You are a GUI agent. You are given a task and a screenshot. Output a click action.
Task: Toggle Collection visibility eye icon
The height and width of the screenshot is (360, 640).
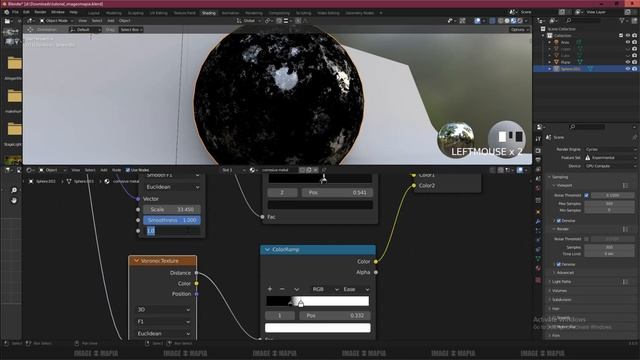tap(628, 36)
